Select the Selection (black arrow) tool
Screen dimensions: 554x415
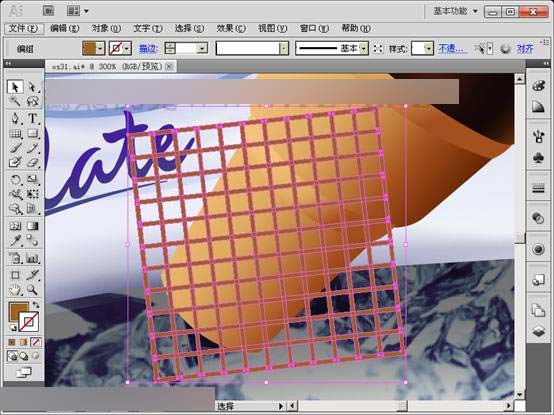pyautogui.click(x=15, y=87)
